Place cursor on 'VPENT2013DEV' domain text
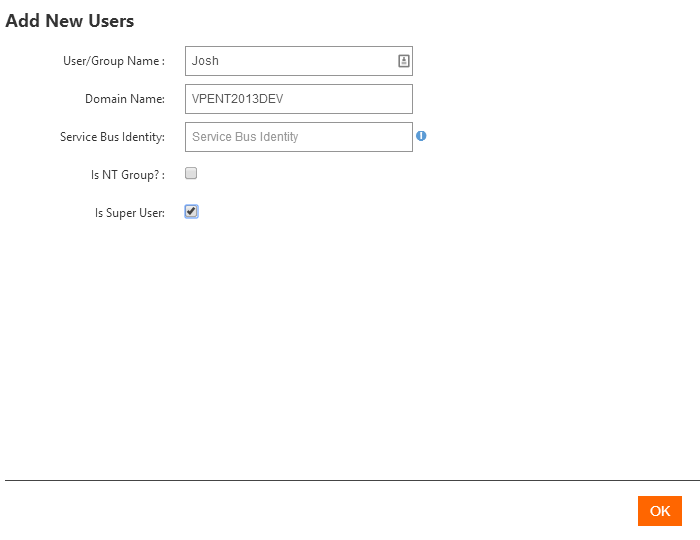This screenshot has height=540, width=700. pyautogui.click(x=238, y=99)
